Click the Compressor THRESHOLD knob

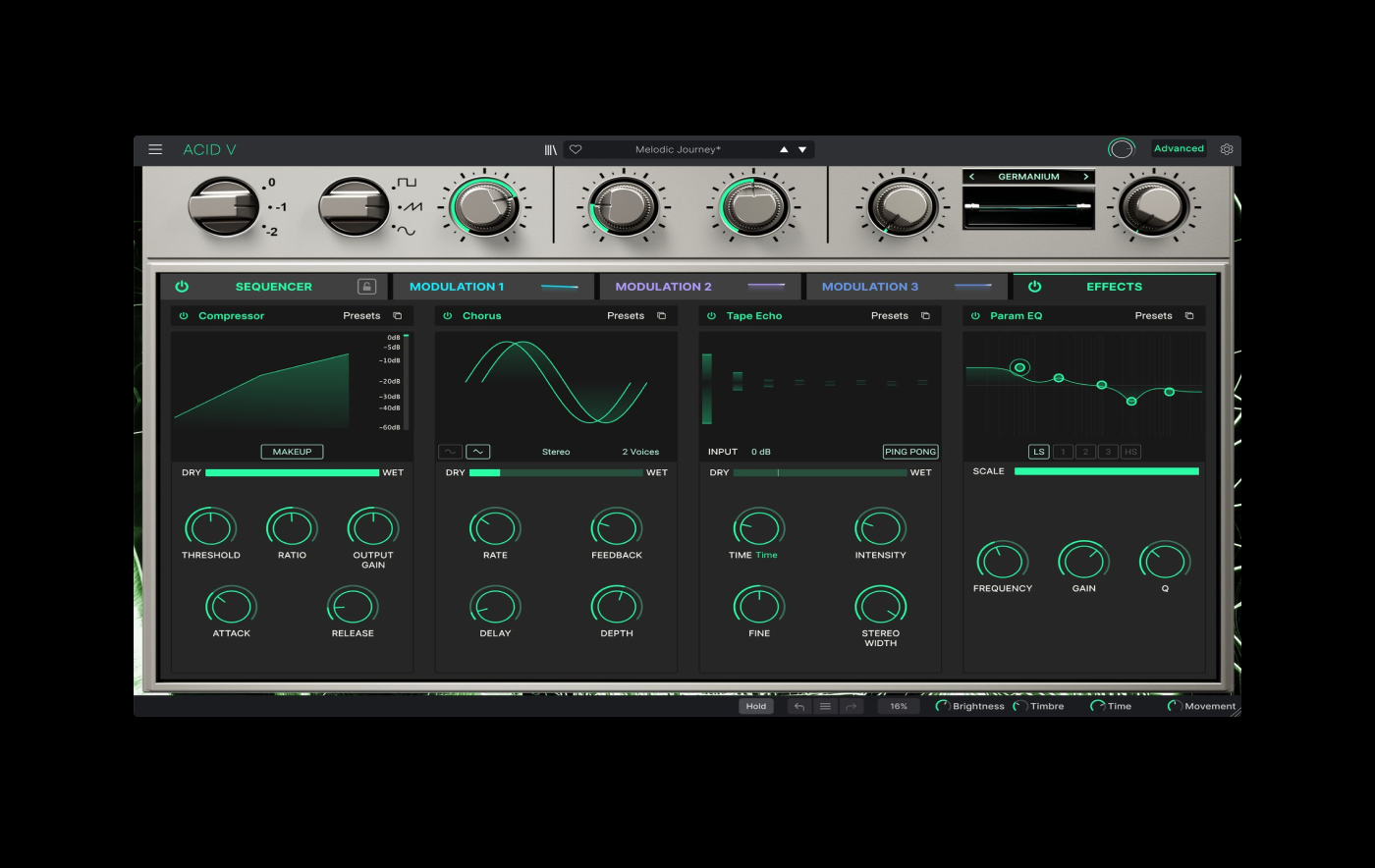click(x=210, y=527)
